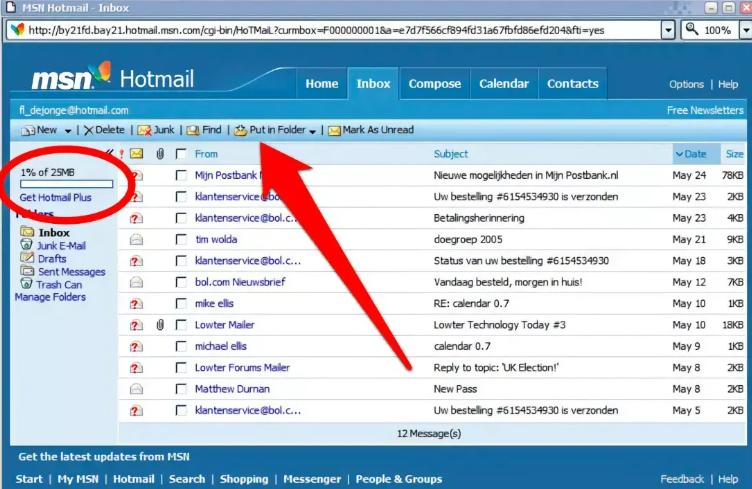Expand the Put in Folder dropdown arrow
This screenshot has height=489, width=752.
pos(312,131)
